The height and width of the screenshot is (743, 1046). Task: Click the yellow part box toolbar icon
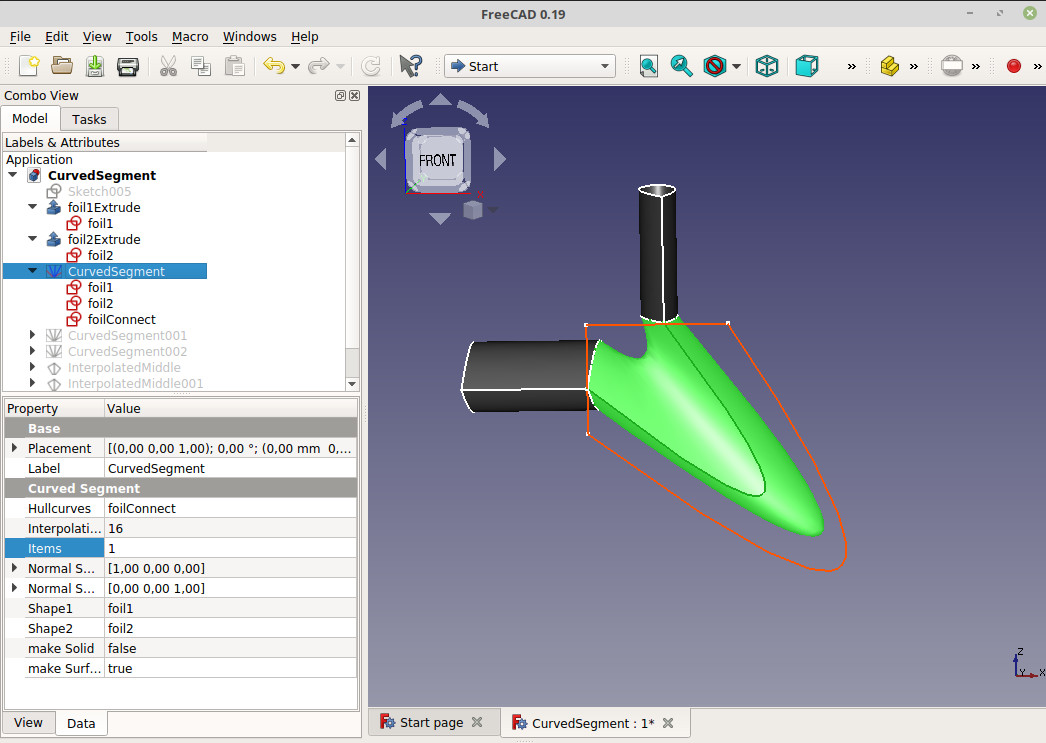coord(889,66)
